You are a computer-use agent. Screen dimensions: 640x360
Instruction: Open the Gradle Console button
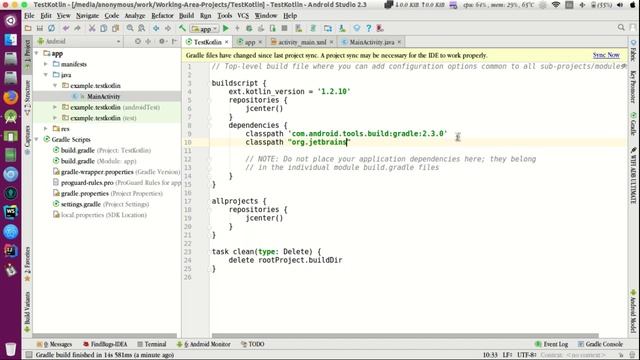click(600, 344)
